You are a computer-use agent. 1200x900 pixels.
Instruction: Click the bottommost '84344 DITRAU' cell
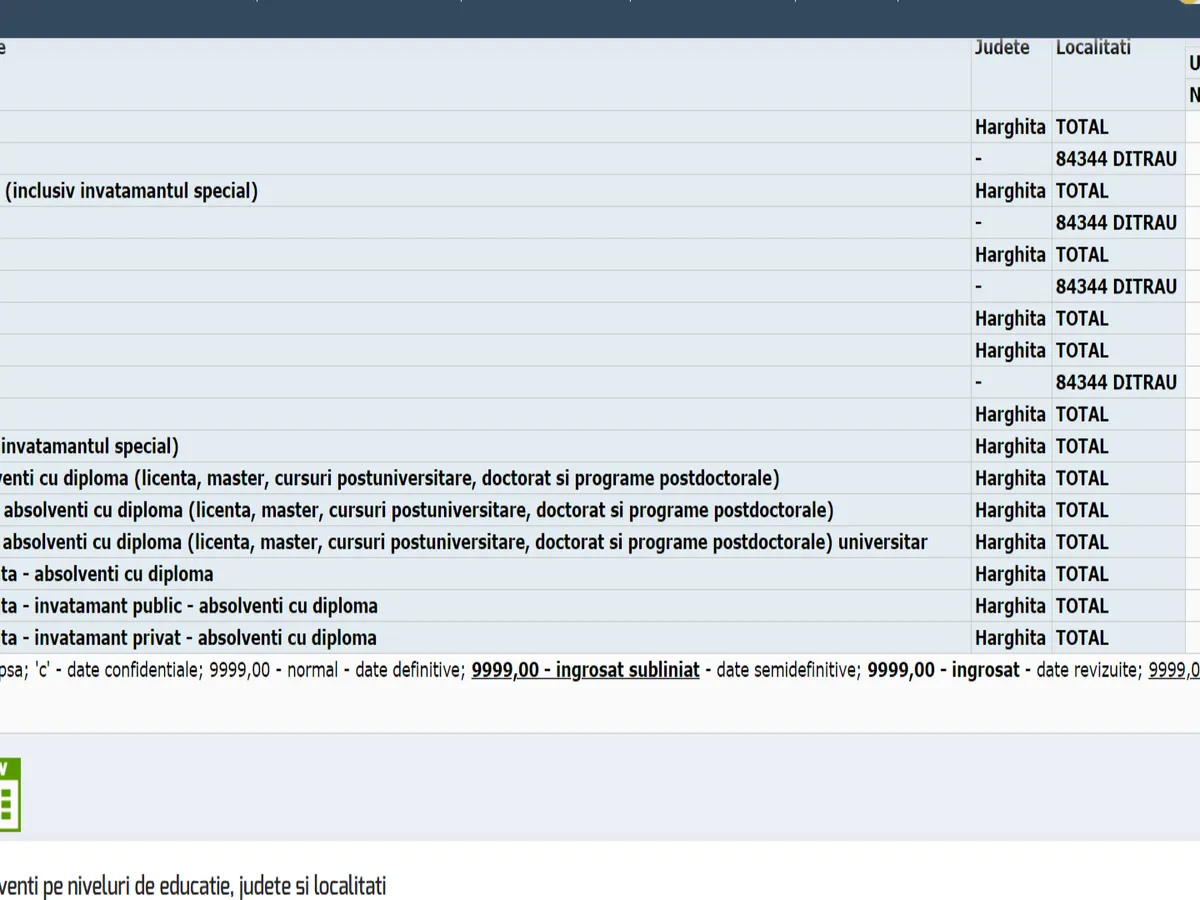click(x=1116, y=382)
